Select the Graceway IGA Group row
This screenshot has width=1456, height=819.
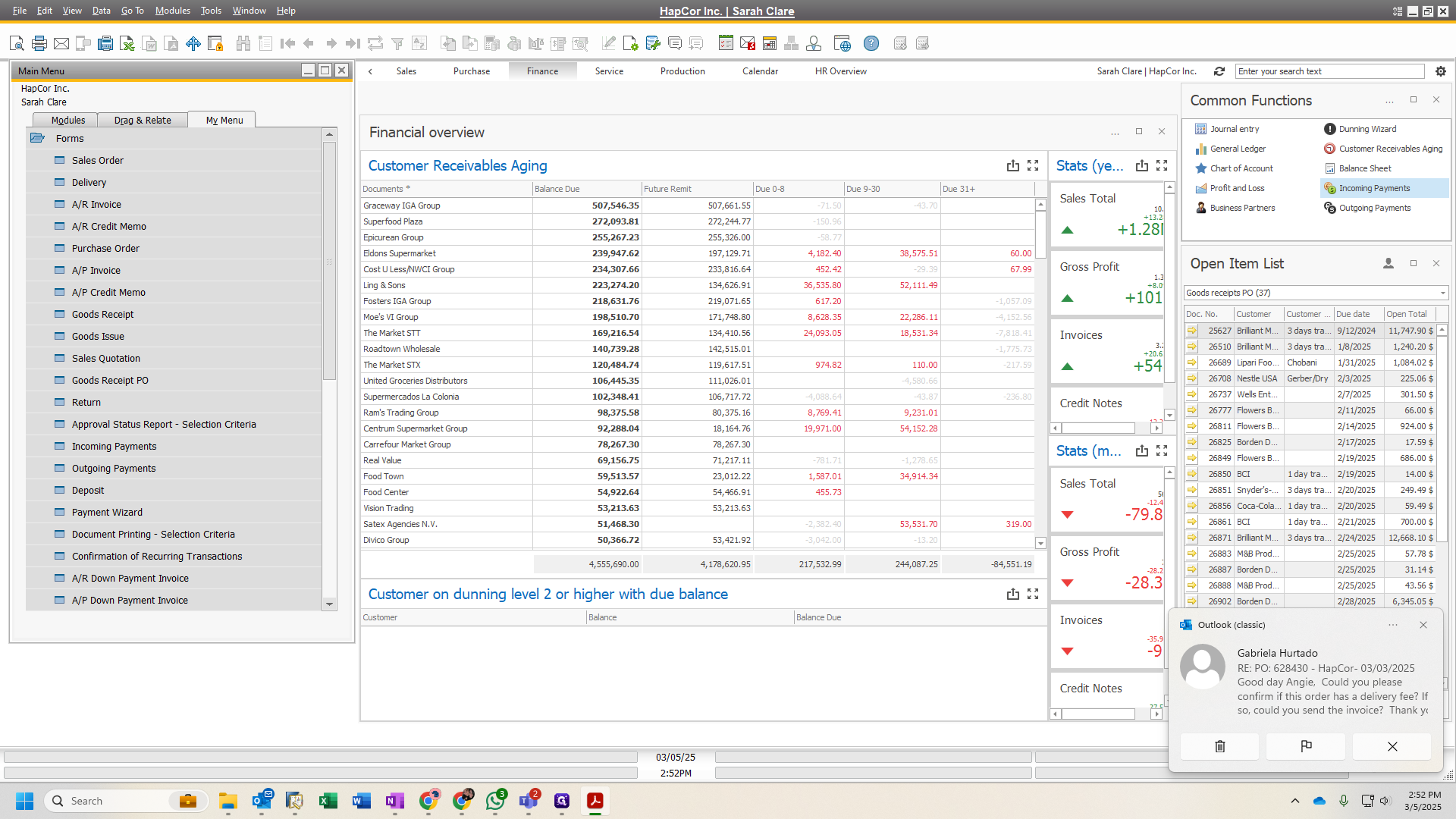point(698,206)
